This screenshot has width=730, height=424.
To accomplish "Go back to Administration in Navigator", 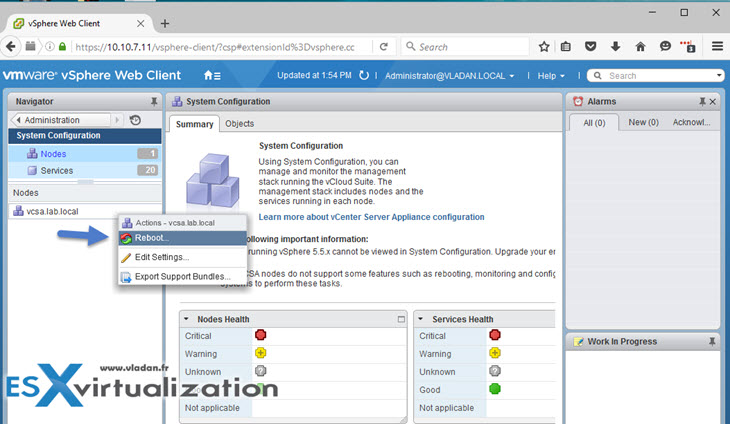I will click(61, 120).
